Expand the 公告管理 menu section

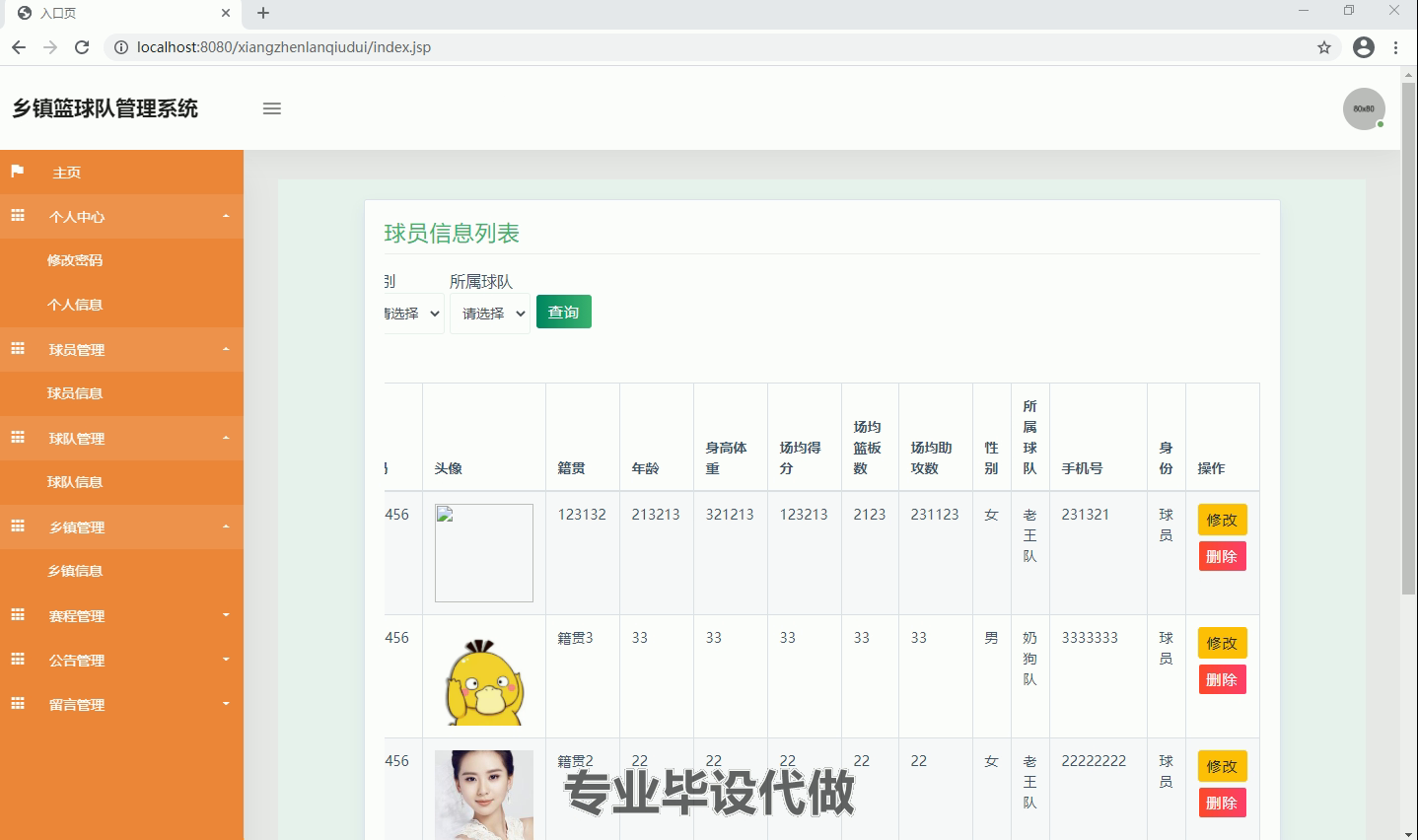coord(121,660)
